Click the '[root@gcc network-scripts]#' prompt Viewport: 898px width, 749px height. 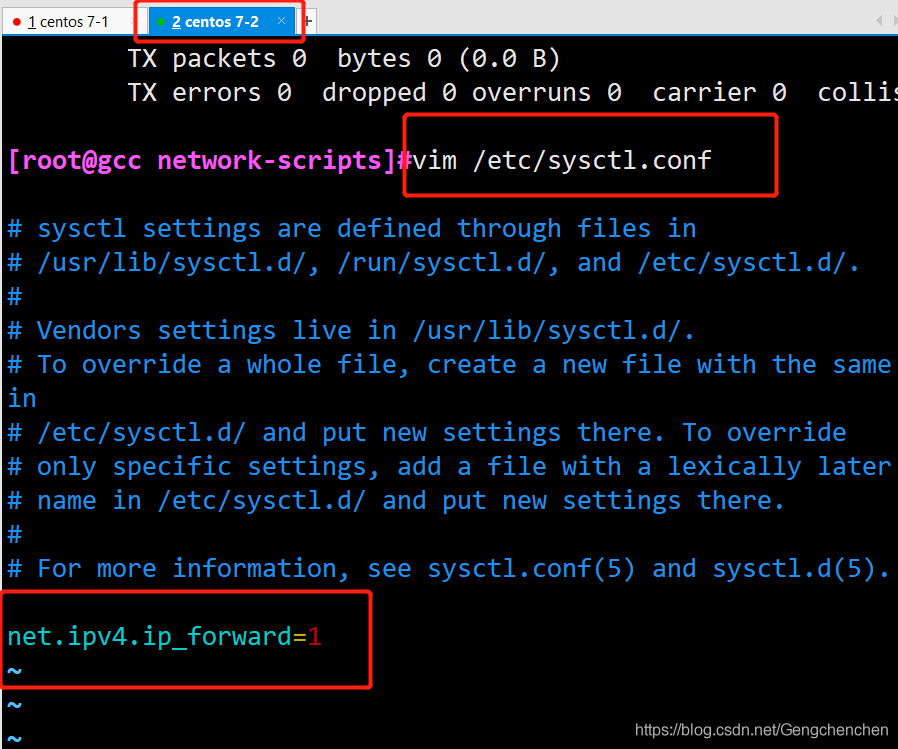[x=210, y=161]
